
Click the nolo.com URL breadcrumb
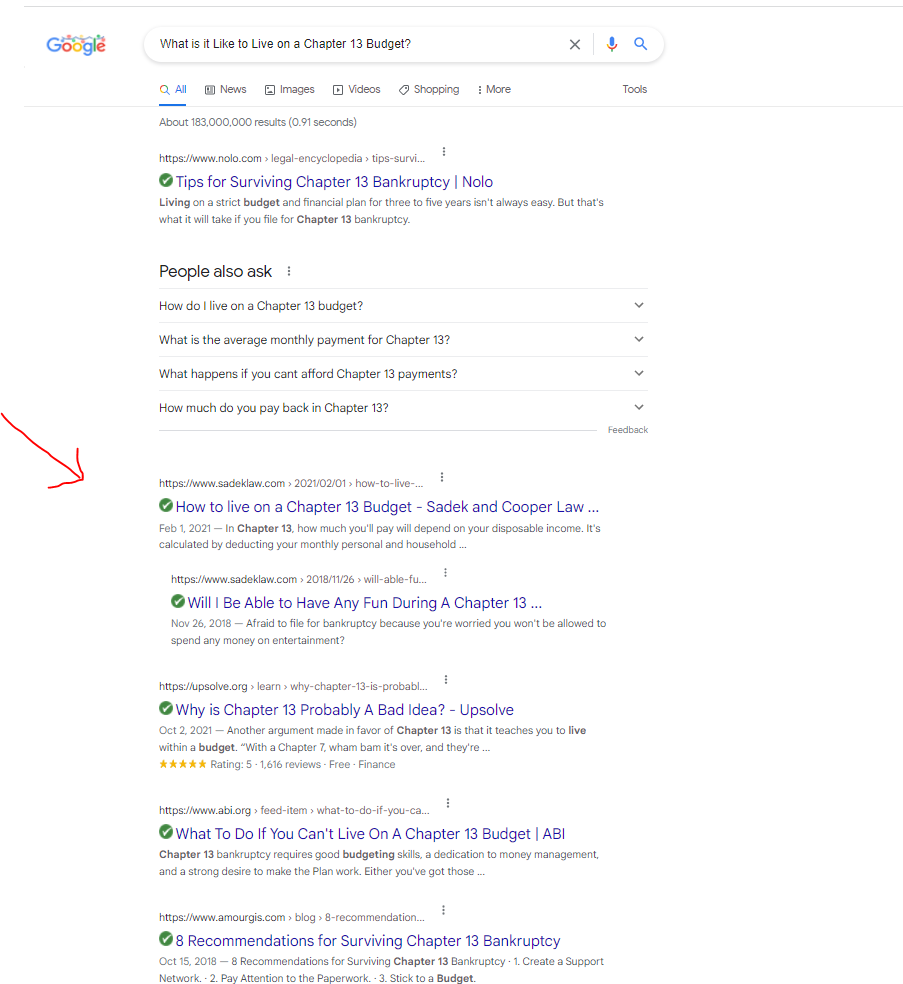(292, 158)
